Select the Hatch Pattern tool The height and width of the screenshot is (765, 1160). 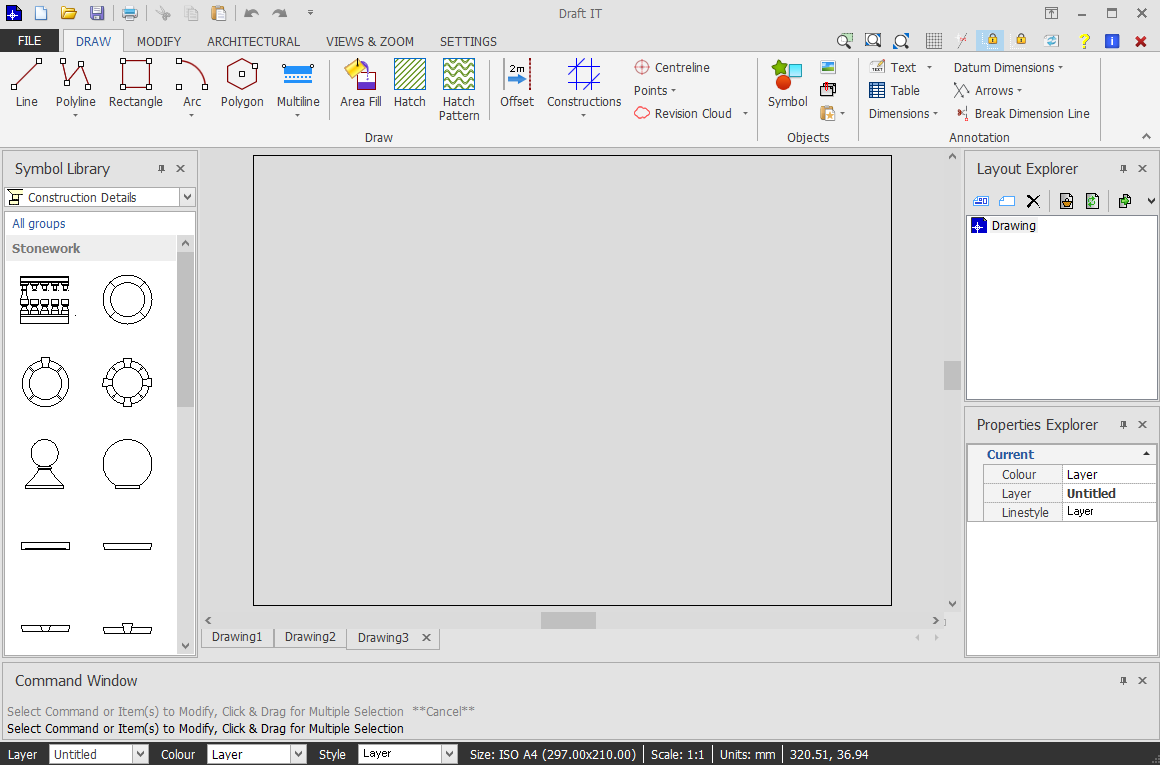[459, 90]
